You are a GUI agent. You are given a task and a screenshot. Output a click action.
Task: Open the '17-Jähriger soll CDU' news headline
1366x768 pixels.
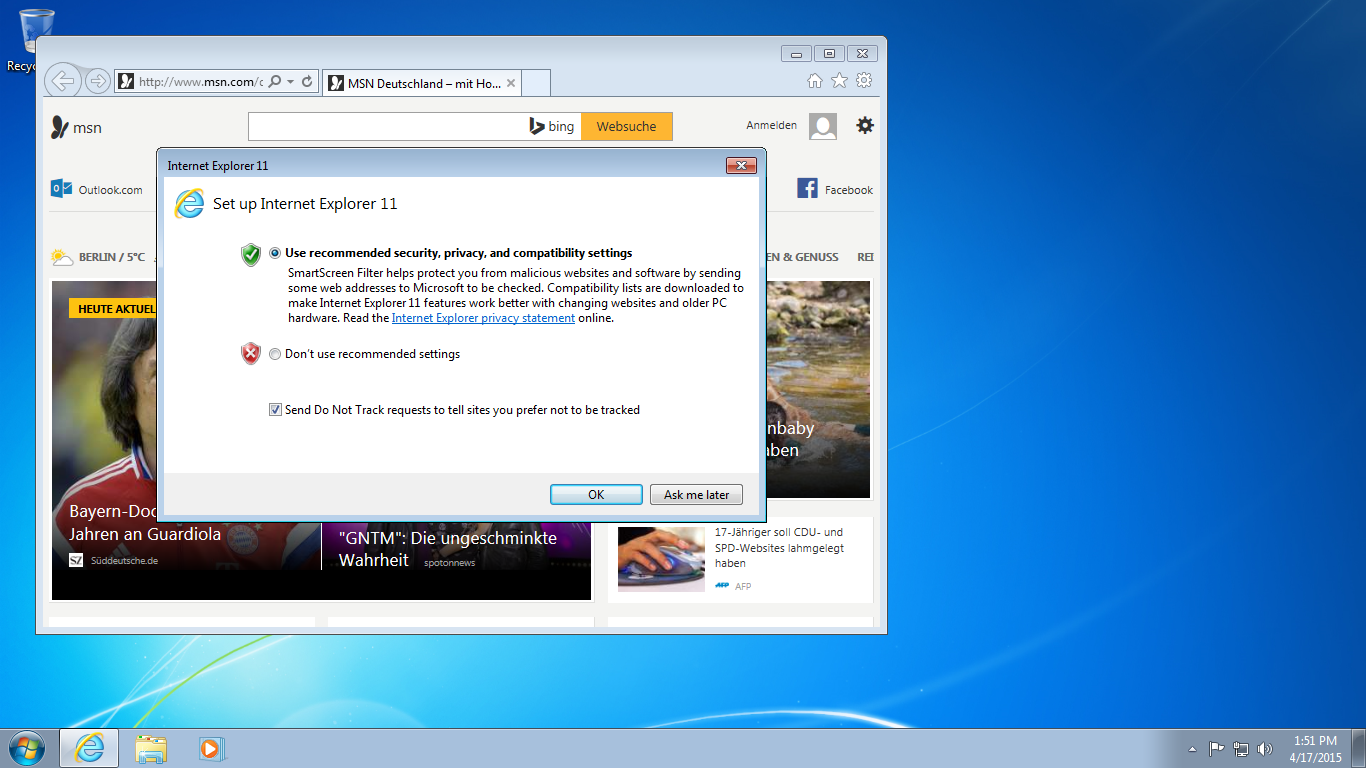coord(779,548)
